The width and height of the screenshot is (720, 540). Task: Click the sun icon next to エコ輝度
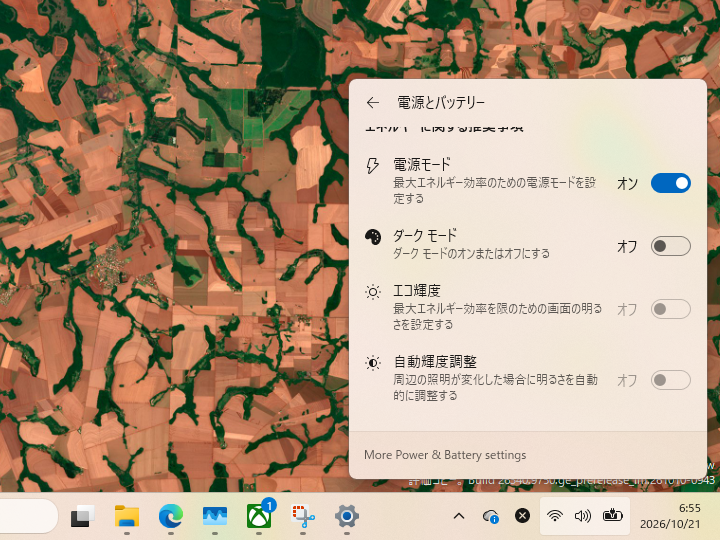(373, 292)
